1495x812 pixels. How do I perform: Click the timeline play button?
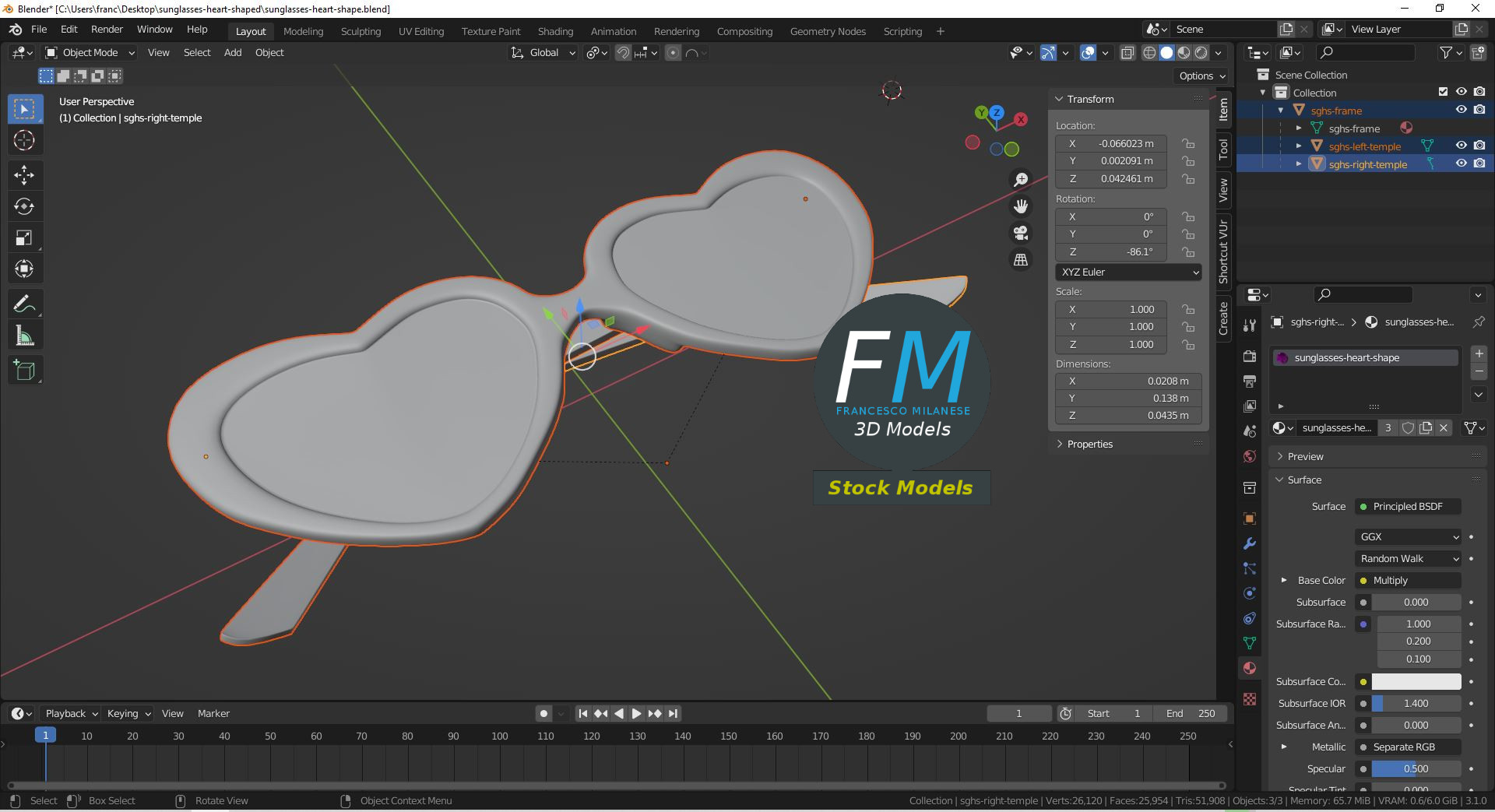[636, 713]
